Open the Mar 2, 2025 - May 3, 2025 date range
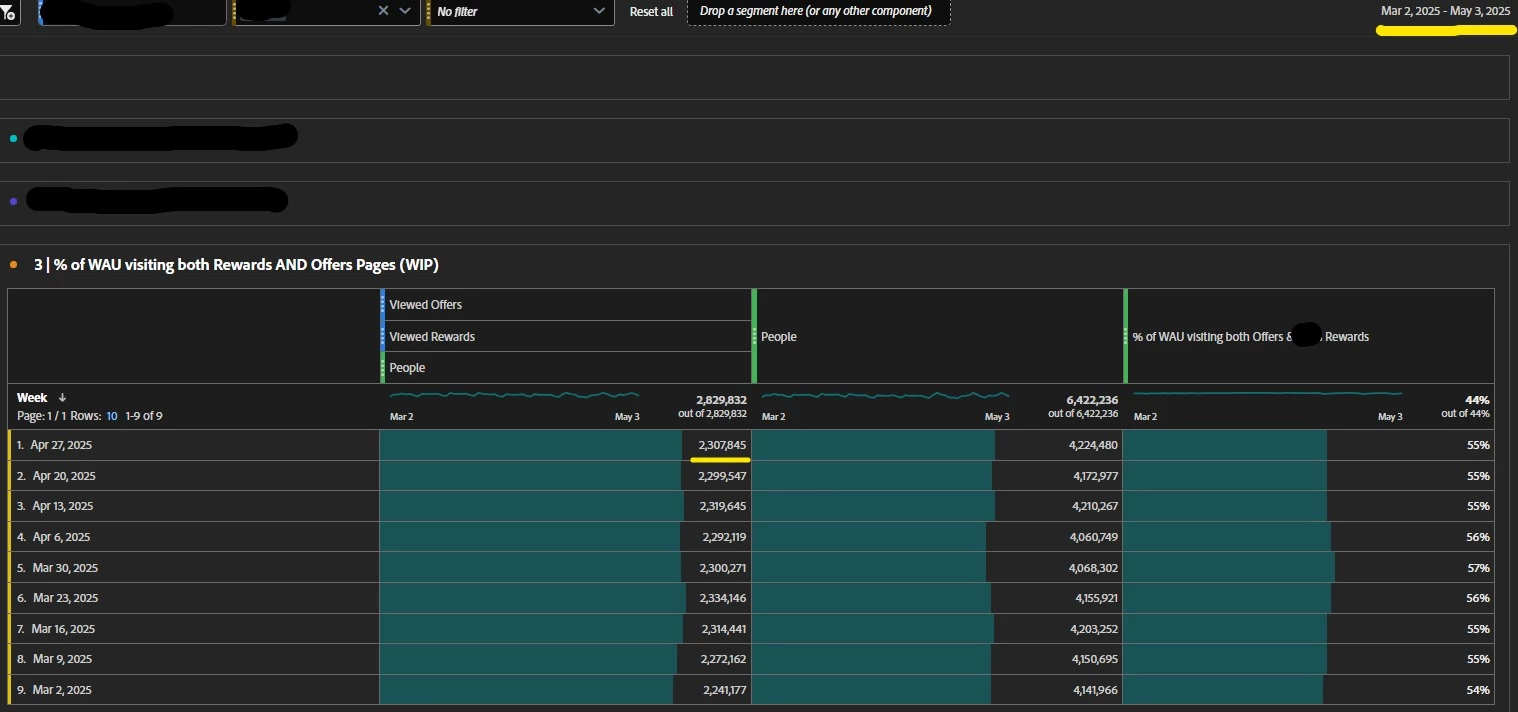1518x712 pixels. click(1445, 11)
